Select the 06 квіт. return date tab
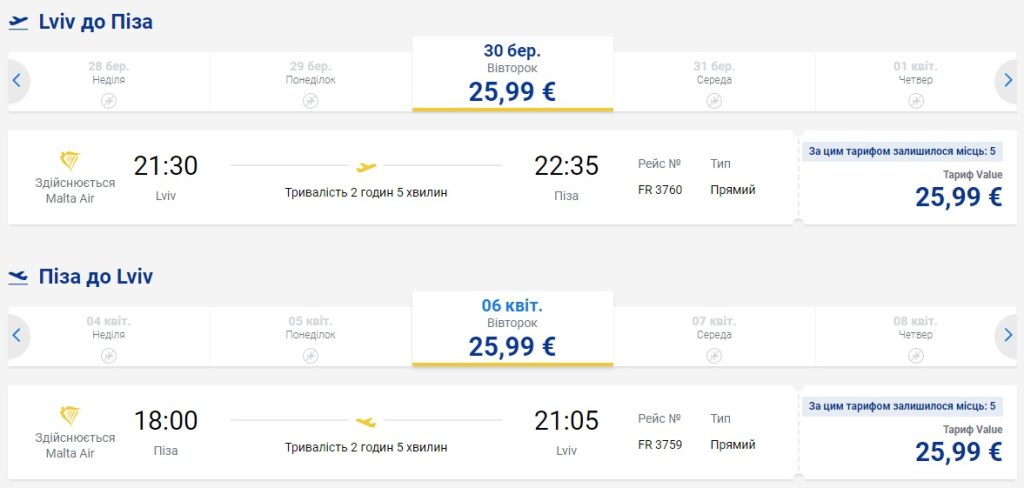Screen dimensions: 1024x488 512,329
